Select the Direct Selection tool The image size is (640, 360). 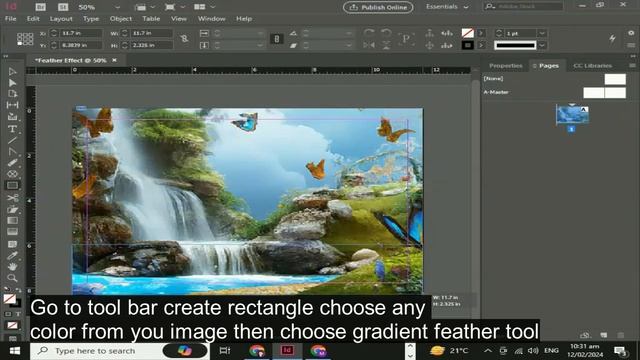[x=12, y=83]
